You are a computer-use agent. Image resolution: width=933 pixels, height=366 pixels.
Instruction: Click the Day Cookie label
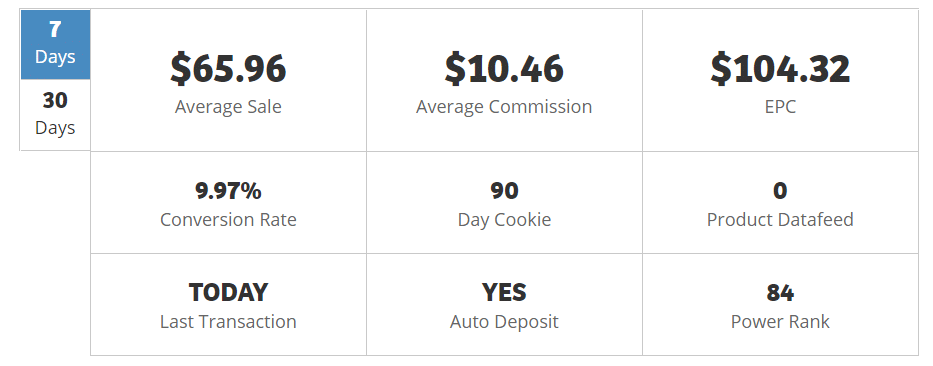point(504,220)
